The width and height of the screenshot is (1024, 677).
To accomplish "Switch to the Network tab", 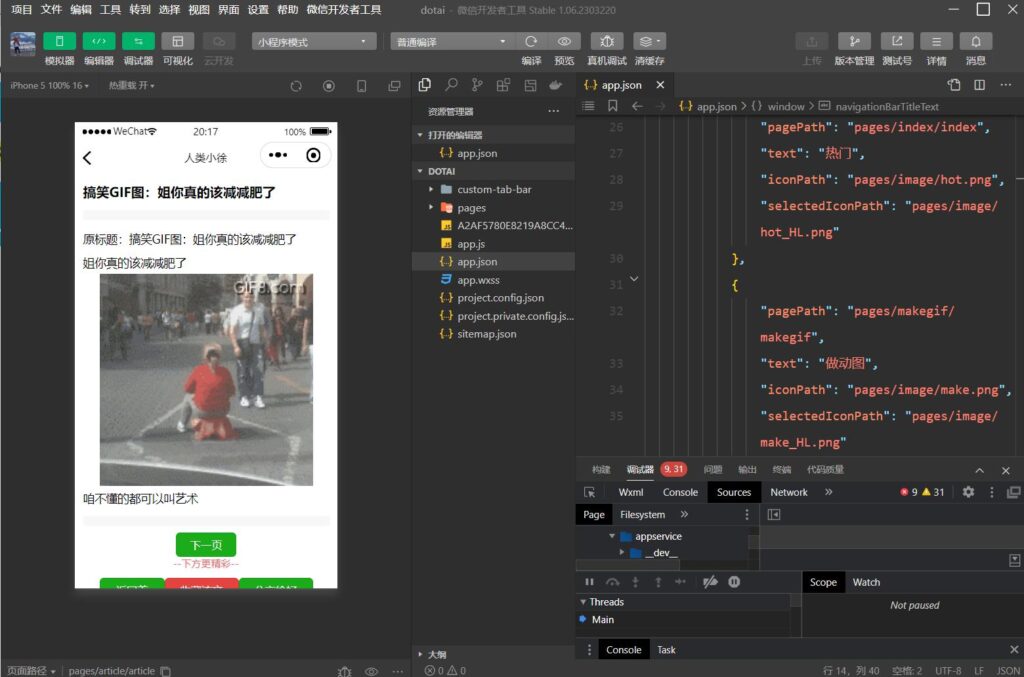I will pyautogui.click(x=788, y=492).
